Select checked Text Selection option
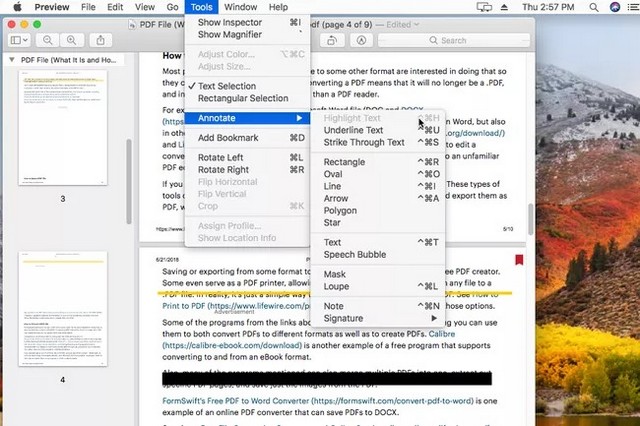The width and height of the screenshot is (640, 426). (x=247, y=86)
